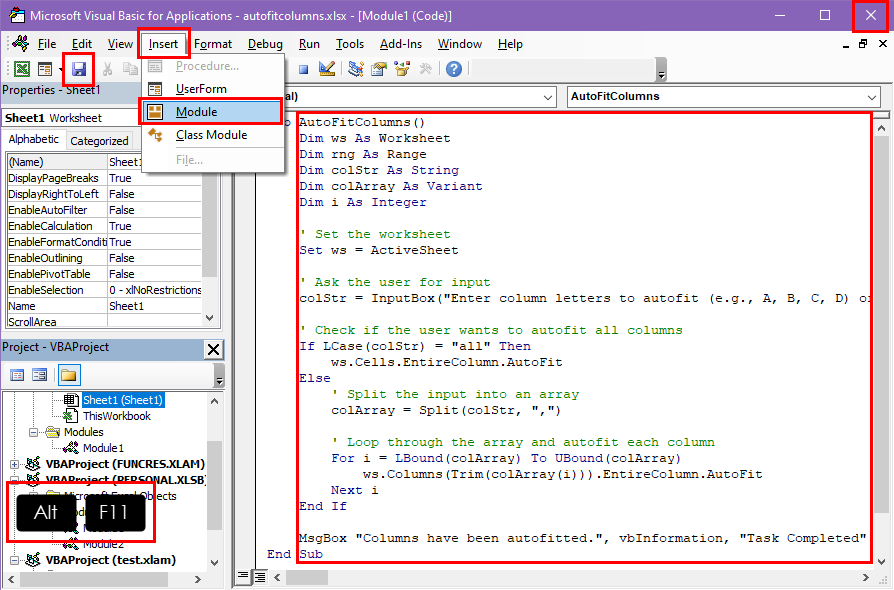The image size is (894, 590).
Task: Click the ScrollArea property row
Action: 104,322
